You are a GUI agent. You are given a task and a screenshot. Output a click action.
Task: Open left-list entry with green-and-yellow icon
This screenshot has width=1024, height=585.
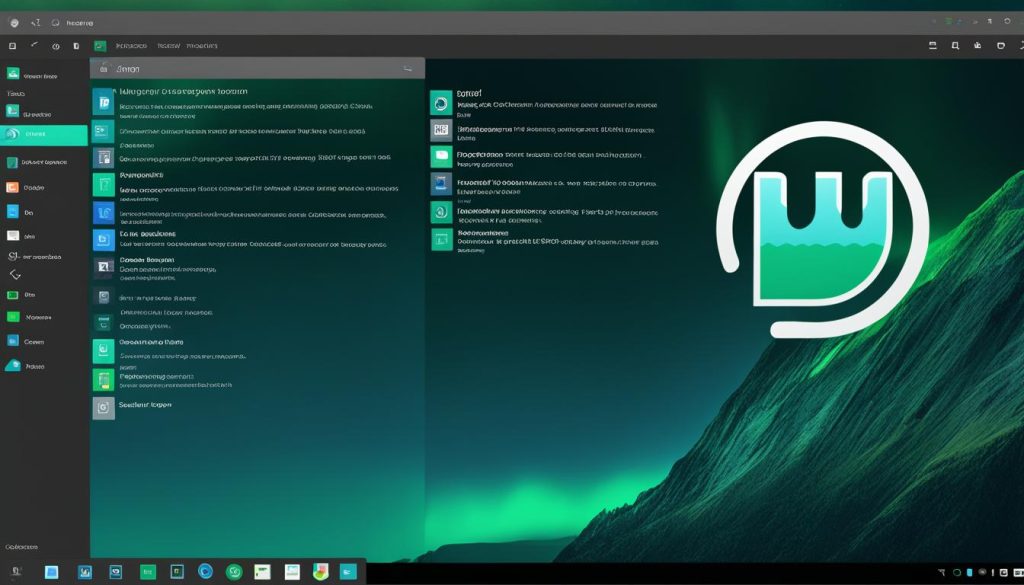pos(162,380)
